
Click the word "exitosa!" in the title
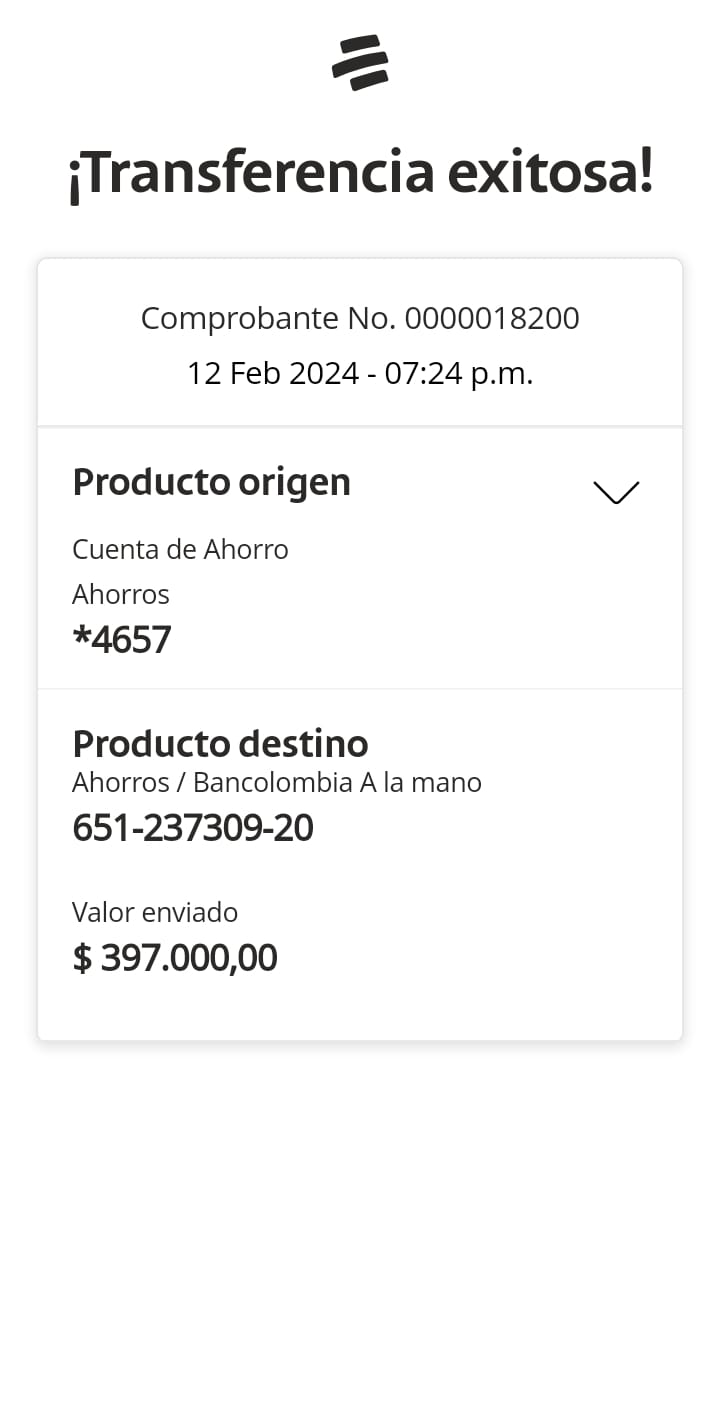[x=550, y=173]
